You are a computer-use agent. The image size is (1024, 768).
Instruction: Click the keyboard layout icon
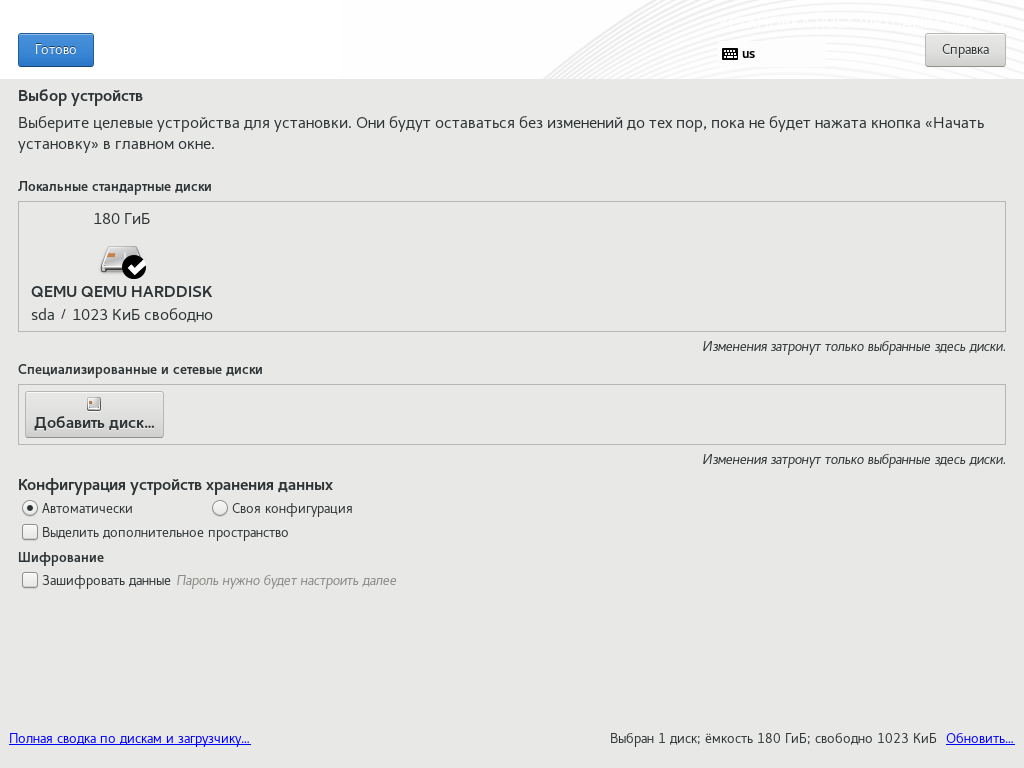point(730,54)
